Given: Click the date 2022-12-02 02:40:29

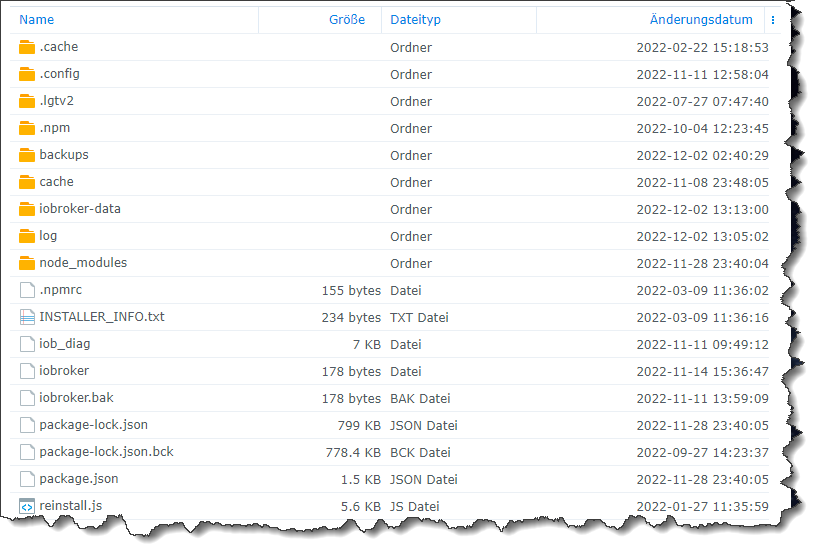Looking at the screenshot, I should click(x=702, y=155).
